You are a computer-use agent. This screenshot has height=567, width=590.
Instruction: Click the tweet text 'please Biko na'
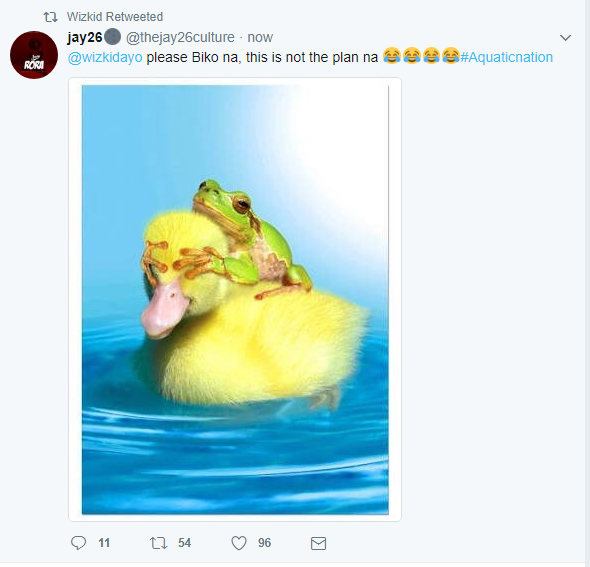pyautogui.click(x=194, y=57)
